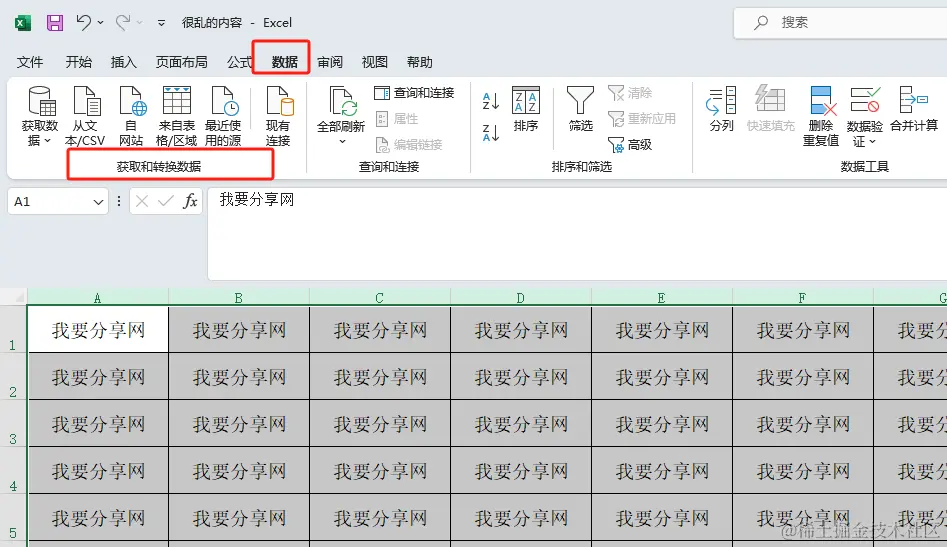Click the formula bar containing 我要分享网
The height and width of the screenshot is (547, 947).
coord(577,233)
